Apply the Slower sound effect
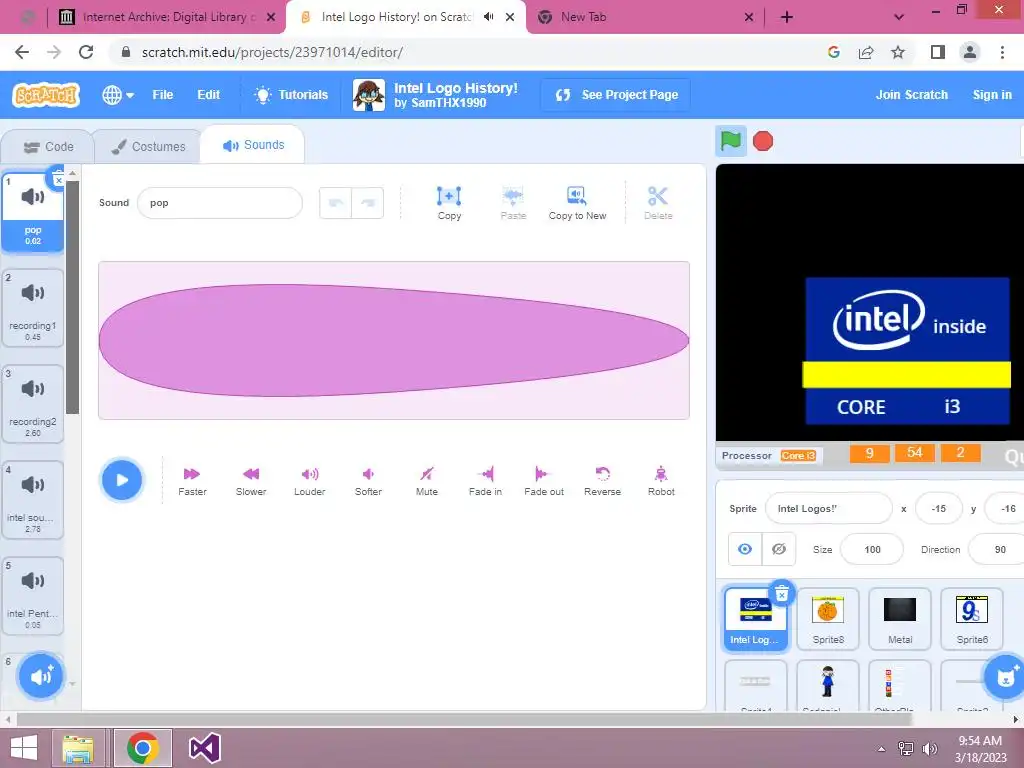1024x768 pixels. click(251, 481)
